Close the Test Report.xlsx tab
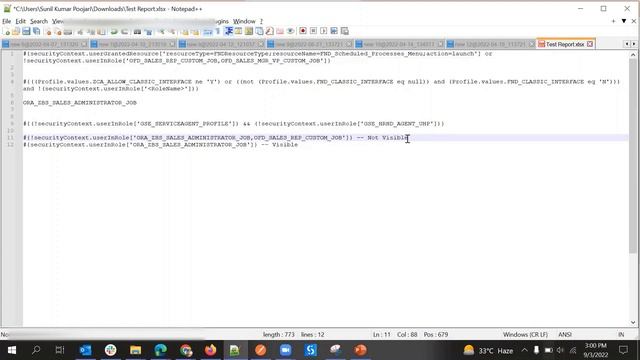The height and width of the screenshot is (360, 640). click(590, 44)
